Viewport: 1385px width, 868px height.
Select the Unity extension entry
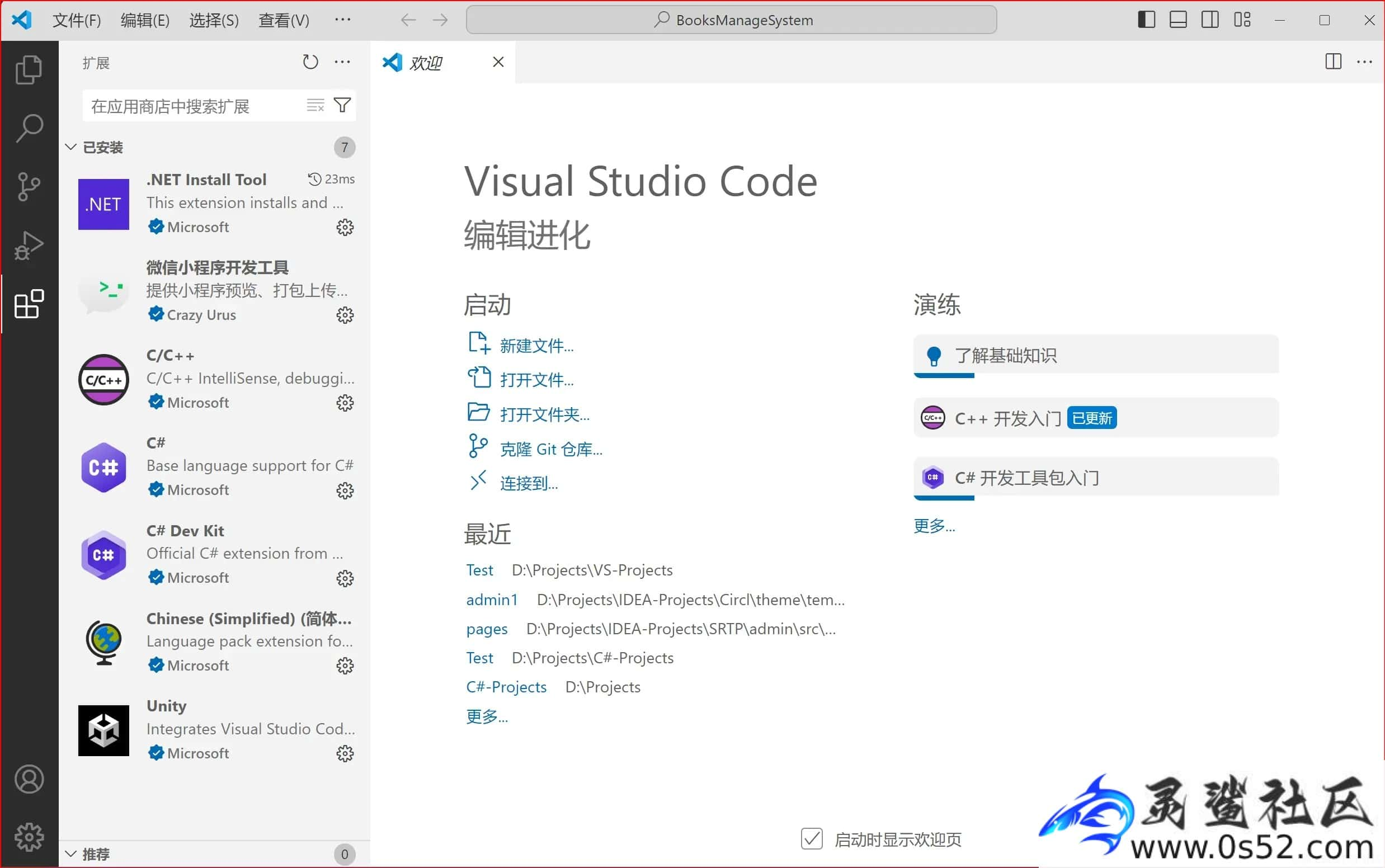(214, 730)
